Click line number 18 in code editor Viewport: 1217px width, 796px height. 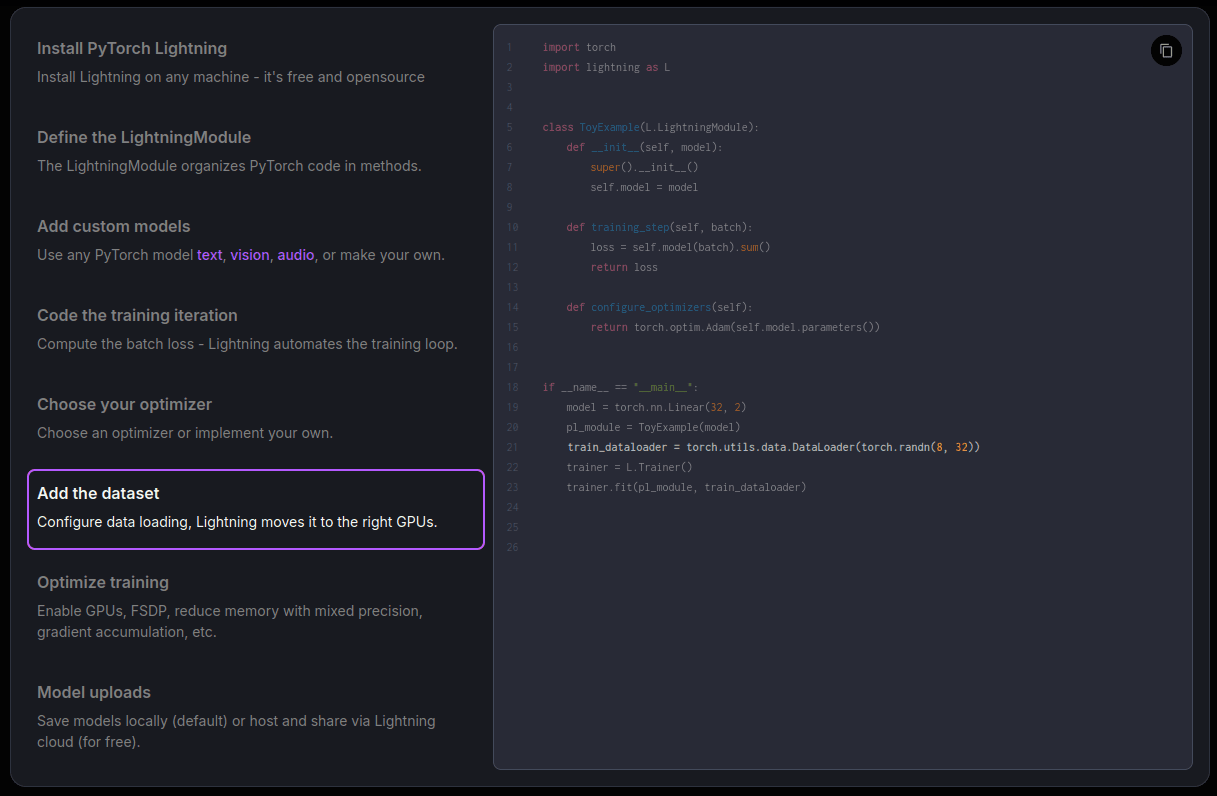click(x=512, y=387)
